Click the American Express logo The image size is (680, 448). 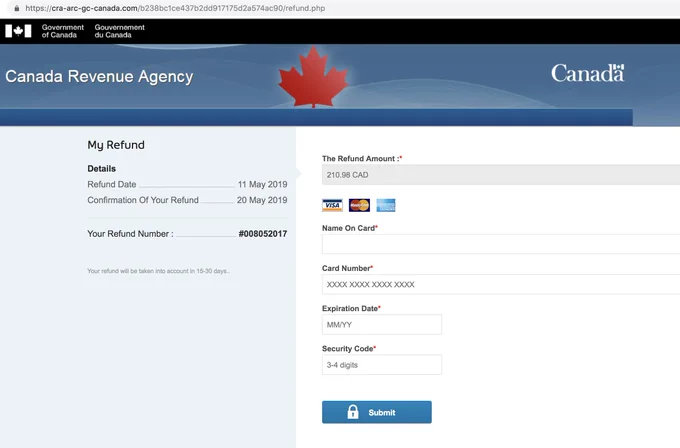[386, 205]
